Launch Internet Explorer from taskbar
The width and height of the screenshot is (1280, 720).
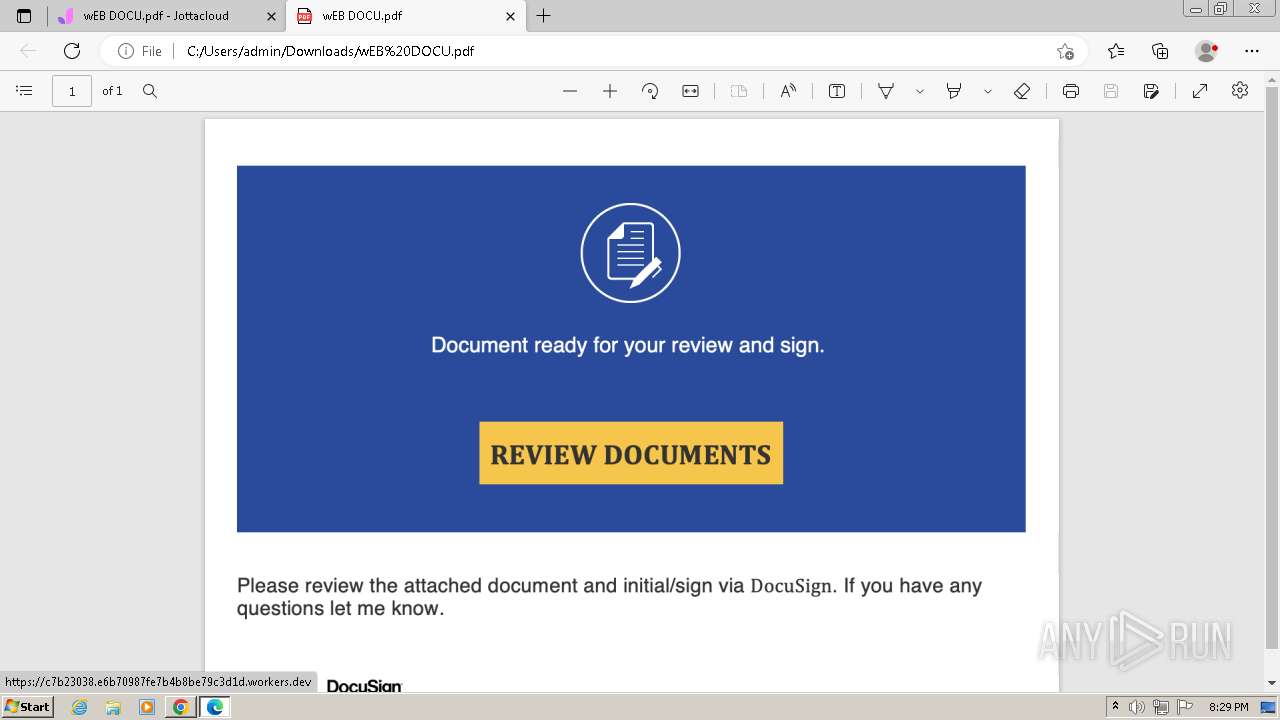pos(80,707)
